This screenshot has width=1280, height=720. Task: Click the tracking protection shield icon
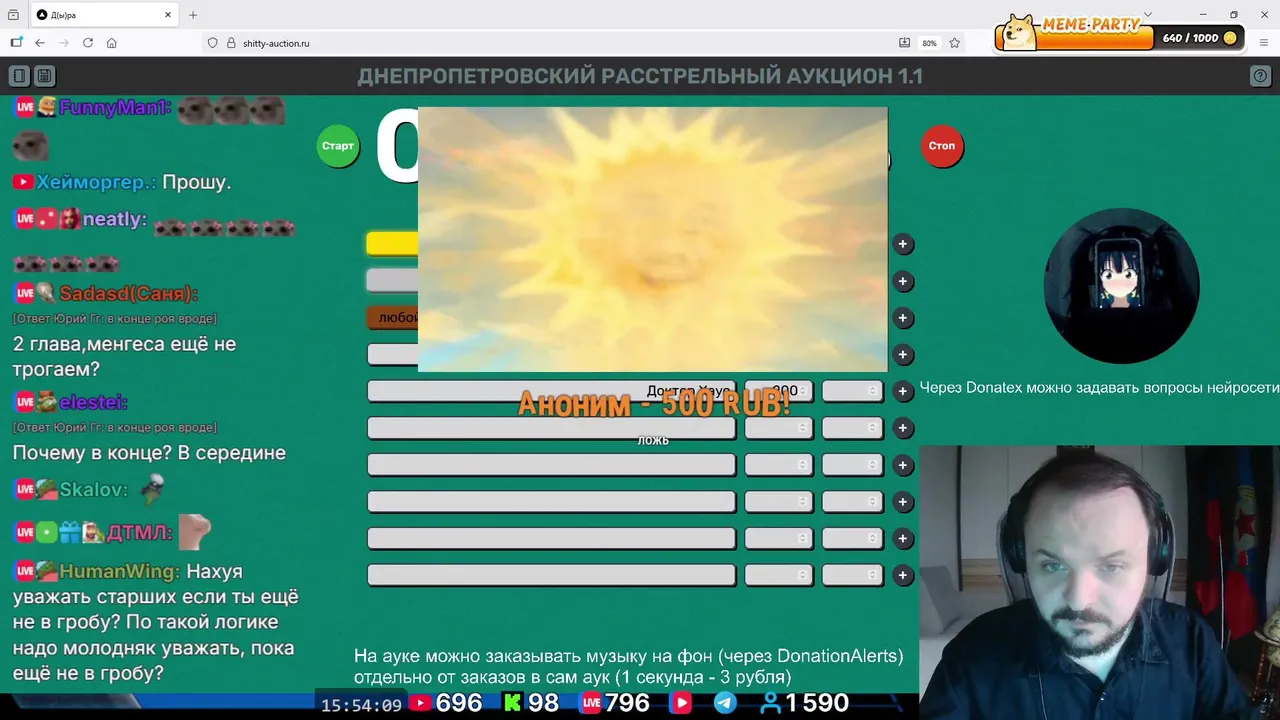212,43
